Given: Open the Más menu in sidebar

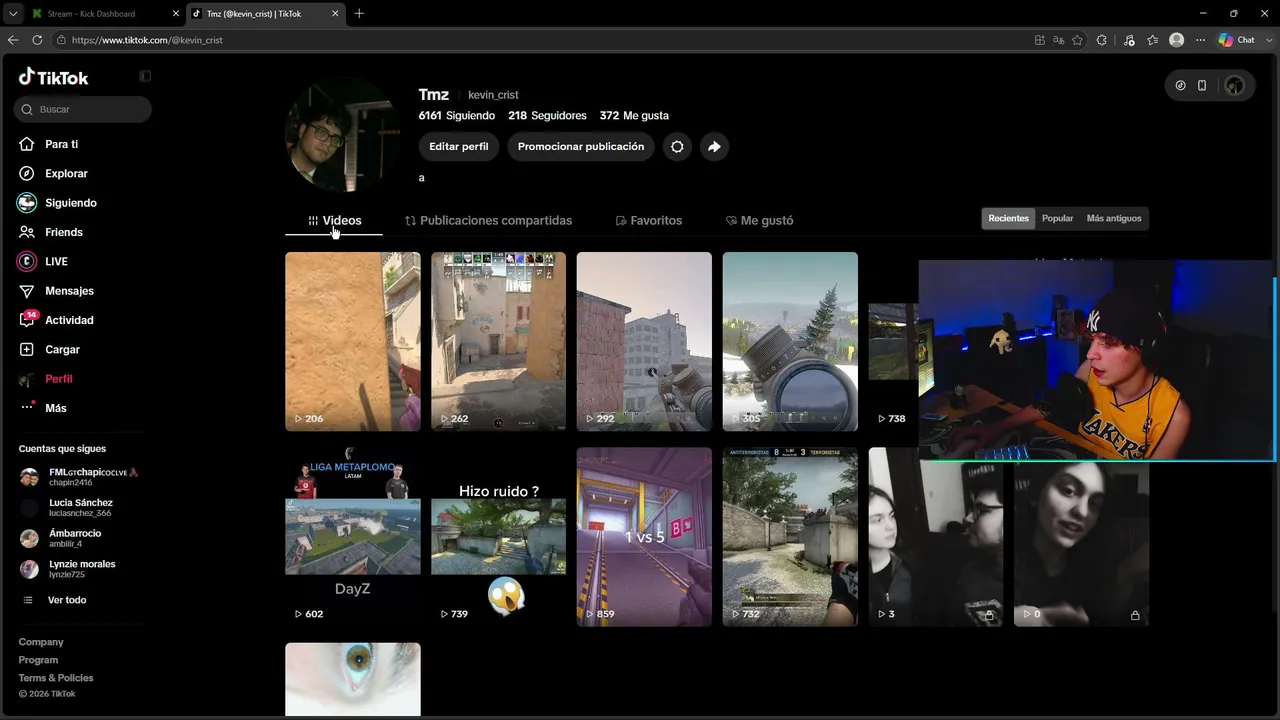Looking at the screenshot, I should pyautogui.click(x=55, y=408).
